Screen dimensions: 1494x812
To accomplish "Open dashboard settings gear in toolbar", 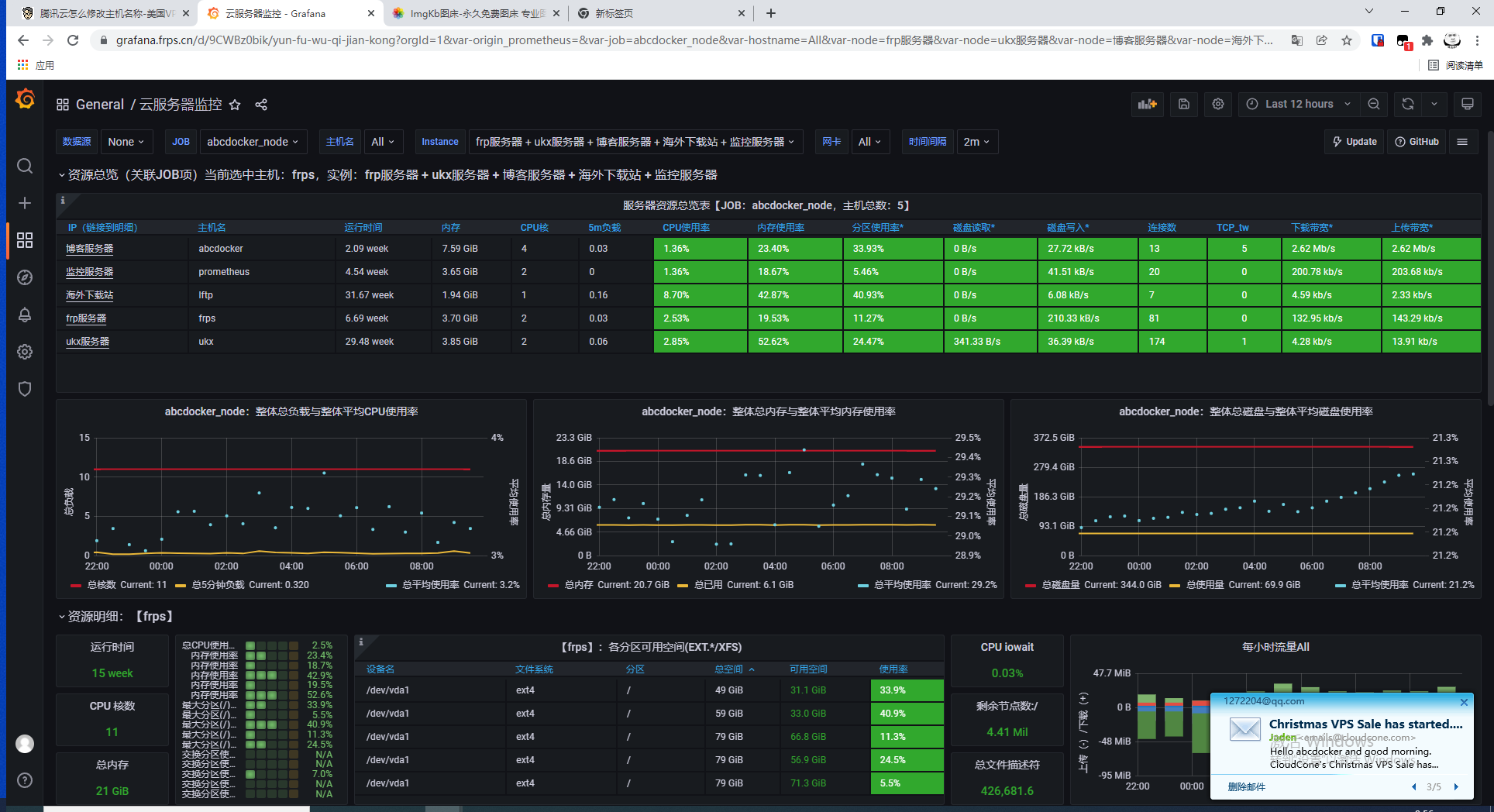I will 1218,104.
